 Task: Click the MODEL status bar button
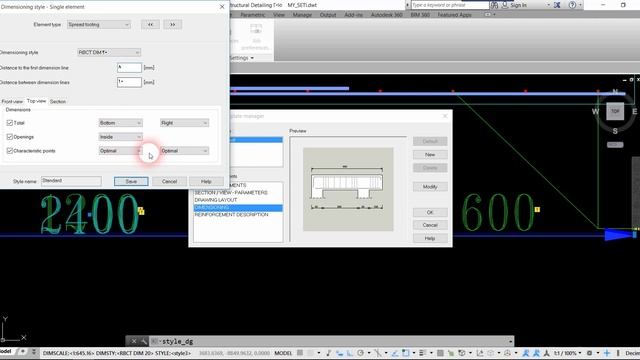(x=283, y=353)
